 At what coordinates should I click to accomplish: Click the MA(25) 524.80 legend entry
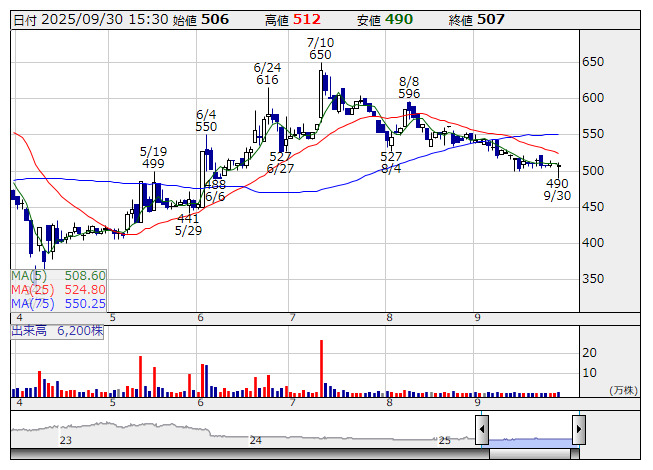58,289
